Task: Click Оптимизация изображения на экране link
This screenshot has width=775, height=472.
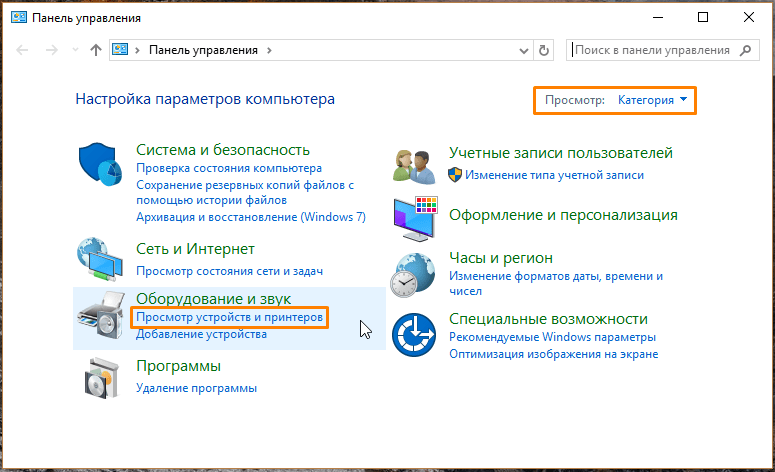Action: [554, 354]
